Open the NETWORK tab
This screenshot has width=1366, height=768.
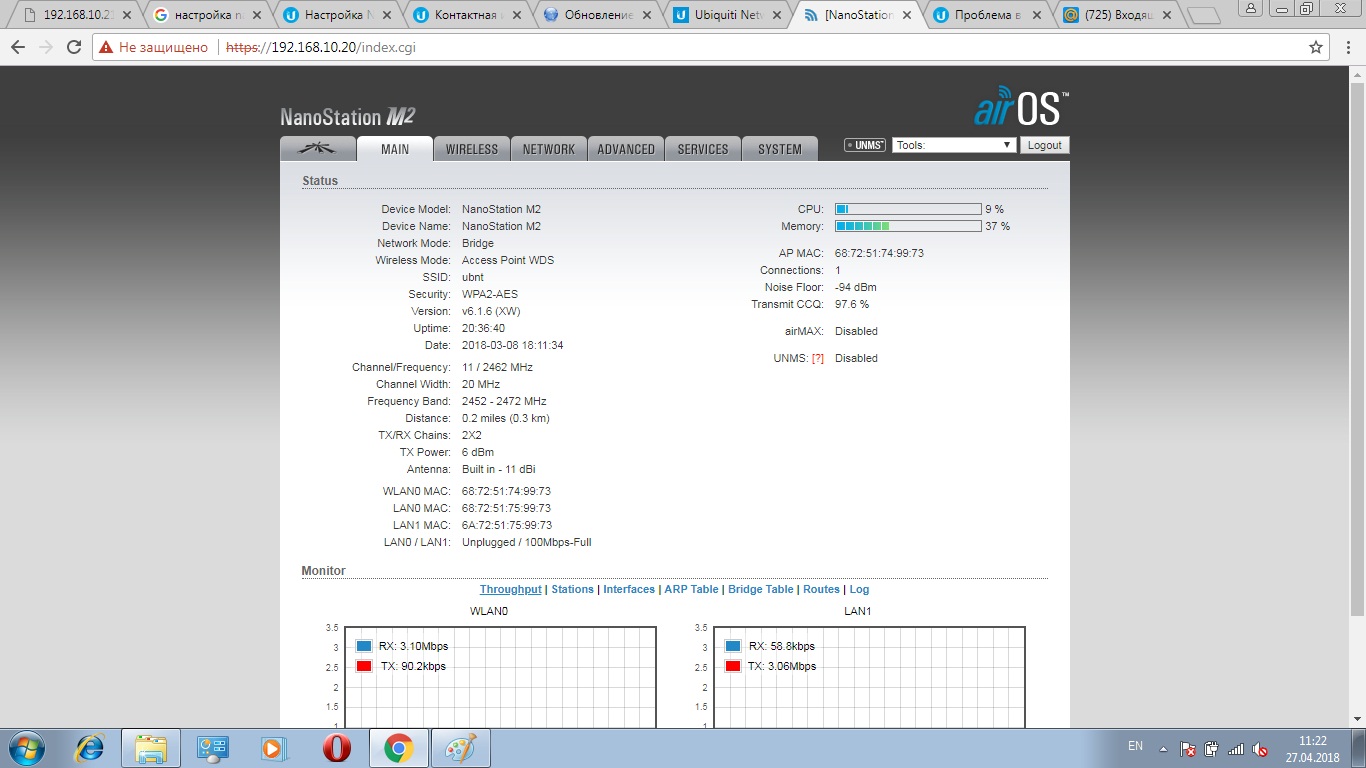[549, 149]
